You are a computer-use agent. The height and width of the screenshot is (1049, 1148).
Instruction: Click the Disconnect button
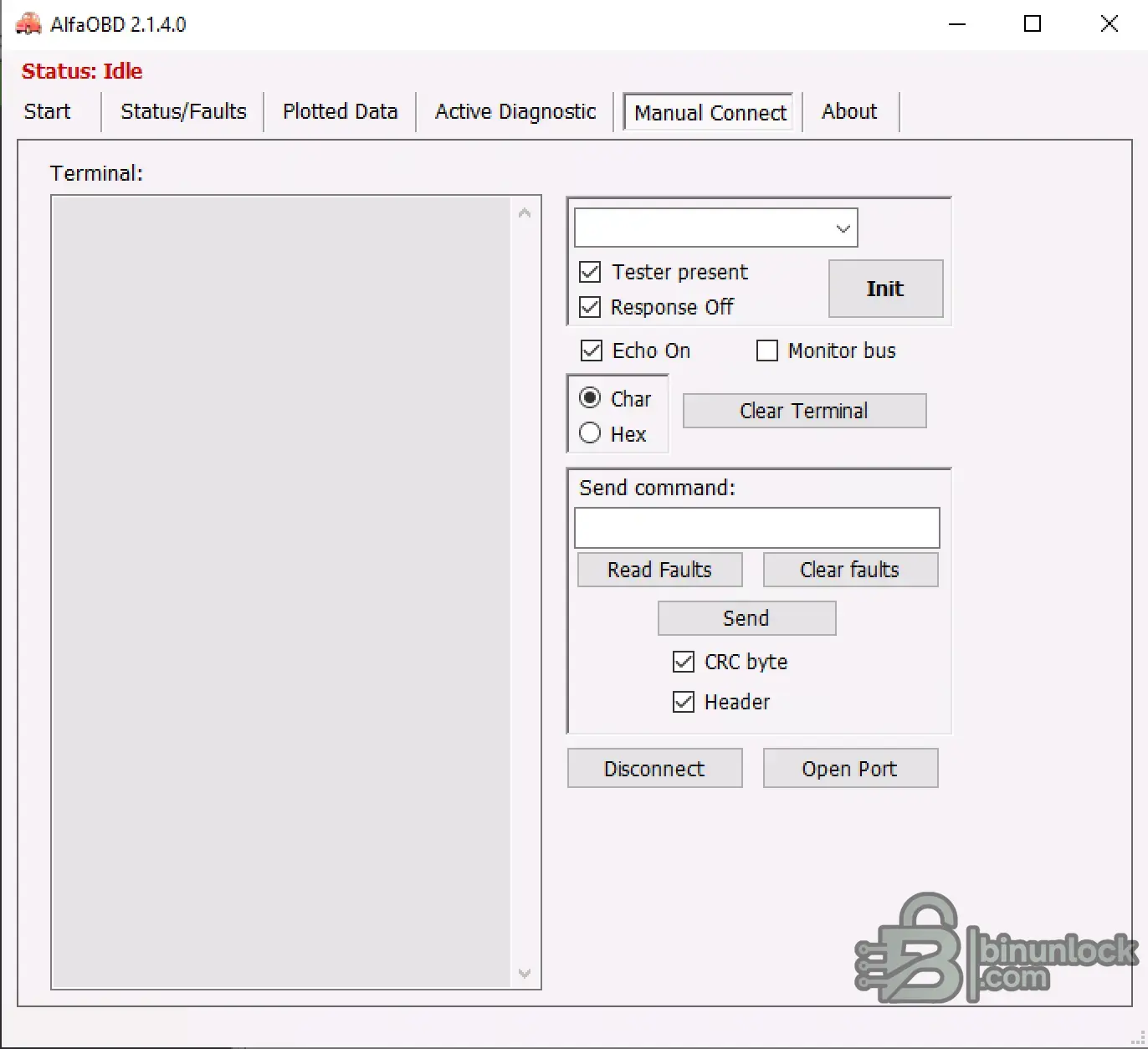tap(654, 768)
